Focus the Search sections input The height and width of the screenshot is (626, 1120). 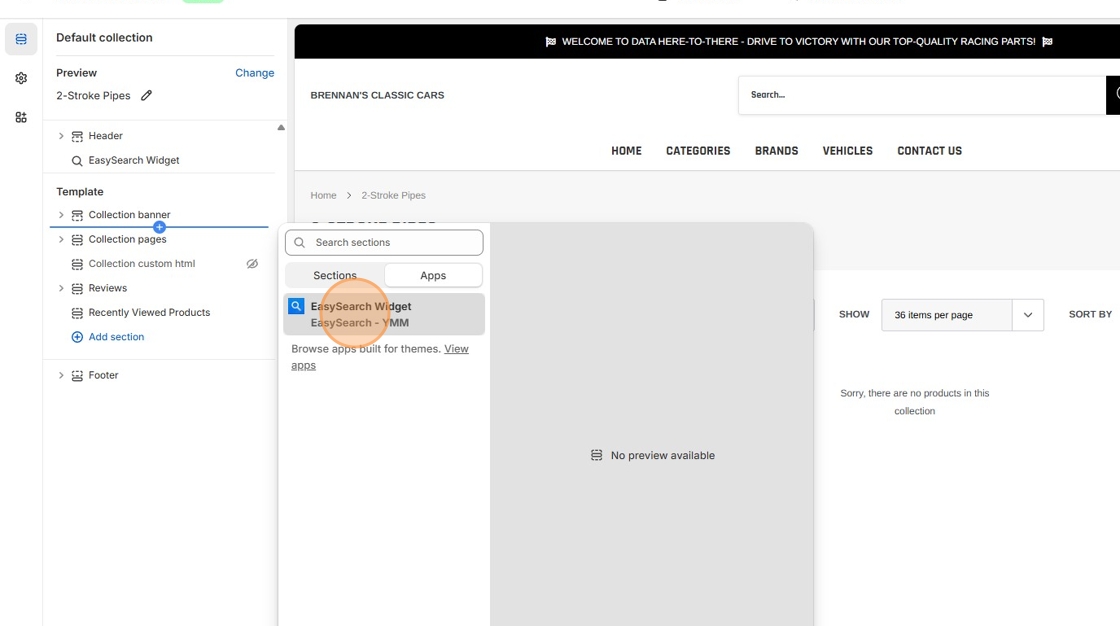(384, 243)
